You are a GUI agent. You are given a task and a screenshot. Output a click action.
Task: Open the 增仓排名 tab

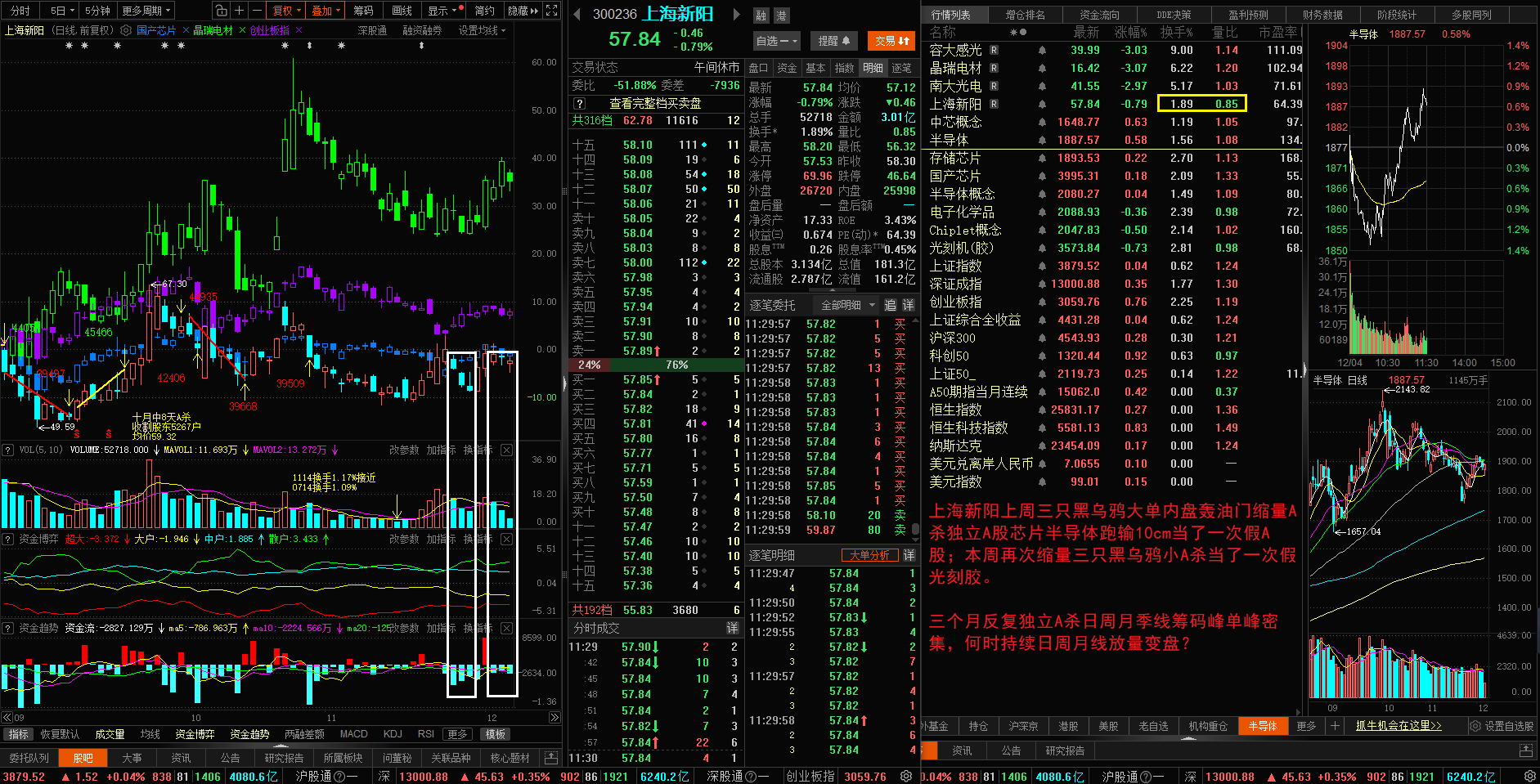(1025, 15)
